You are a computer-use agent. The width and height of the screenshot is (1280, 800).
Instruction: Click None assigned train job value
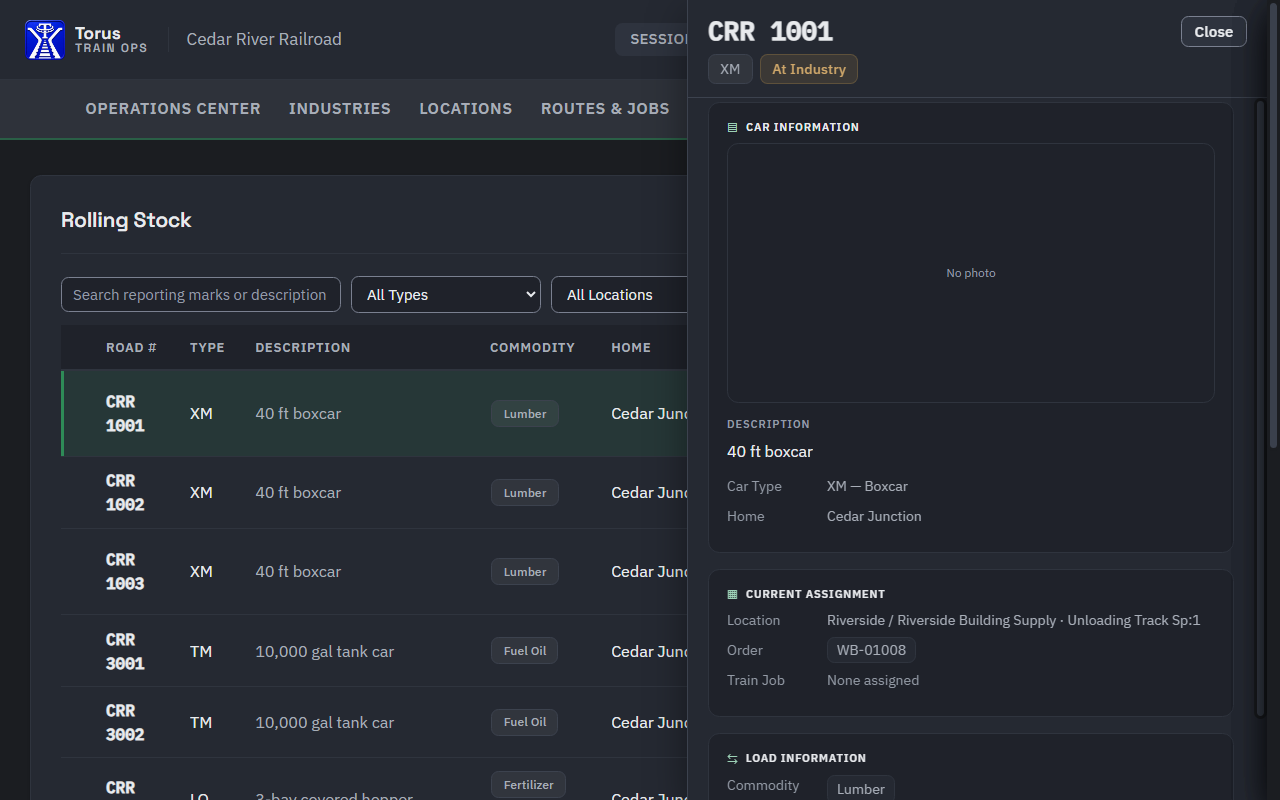pos(873,680)
